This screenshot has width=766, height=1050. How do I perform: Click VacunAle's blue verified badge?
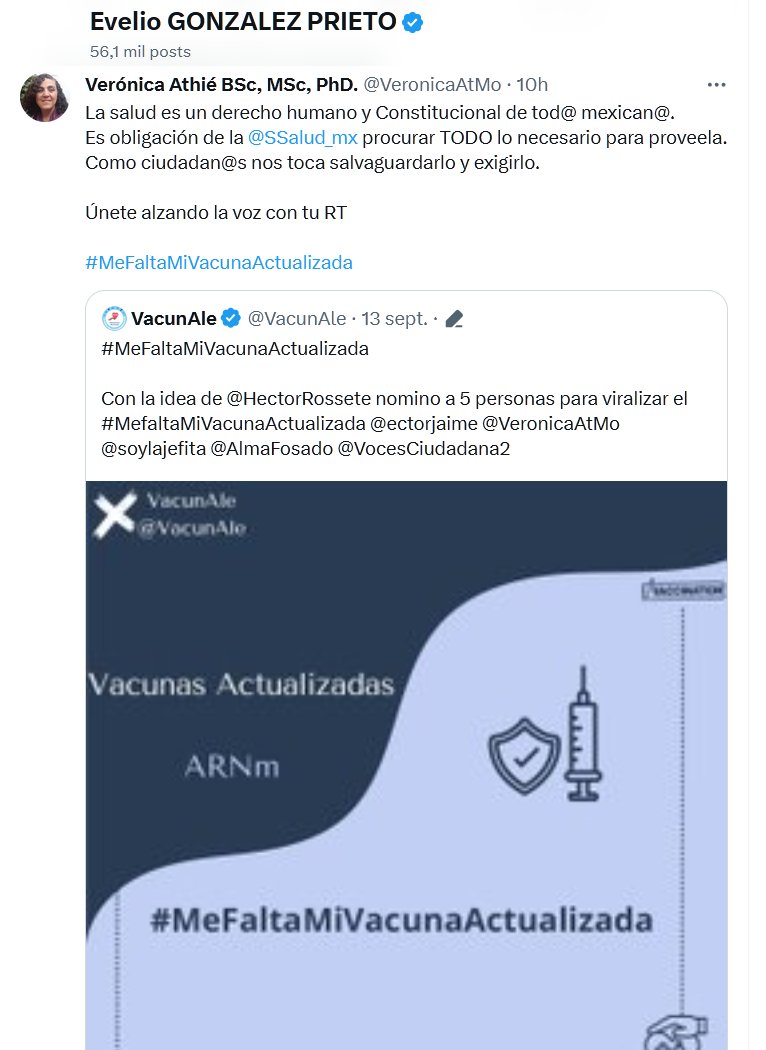(x=231, y=319)
